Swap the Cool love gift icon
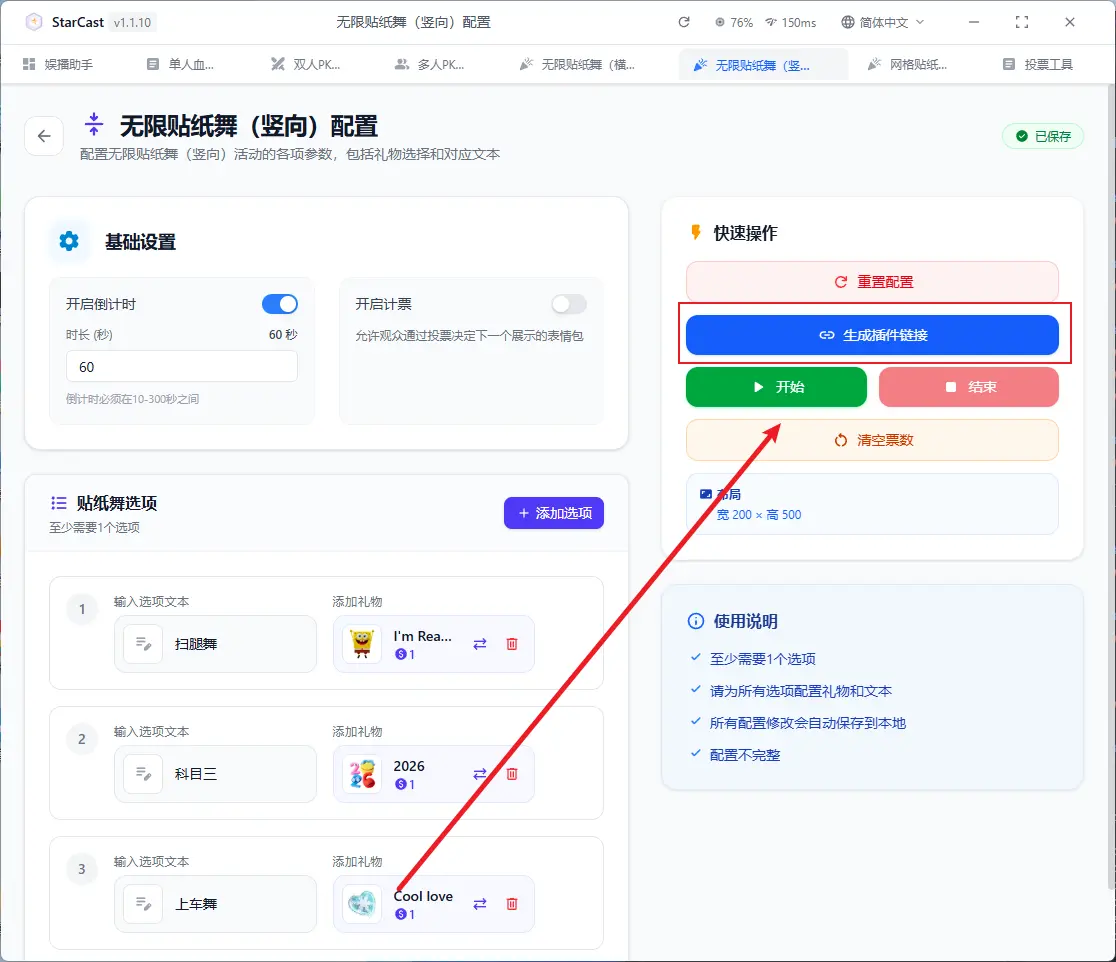The image size is (1116, 962). (x=480, y=904)
